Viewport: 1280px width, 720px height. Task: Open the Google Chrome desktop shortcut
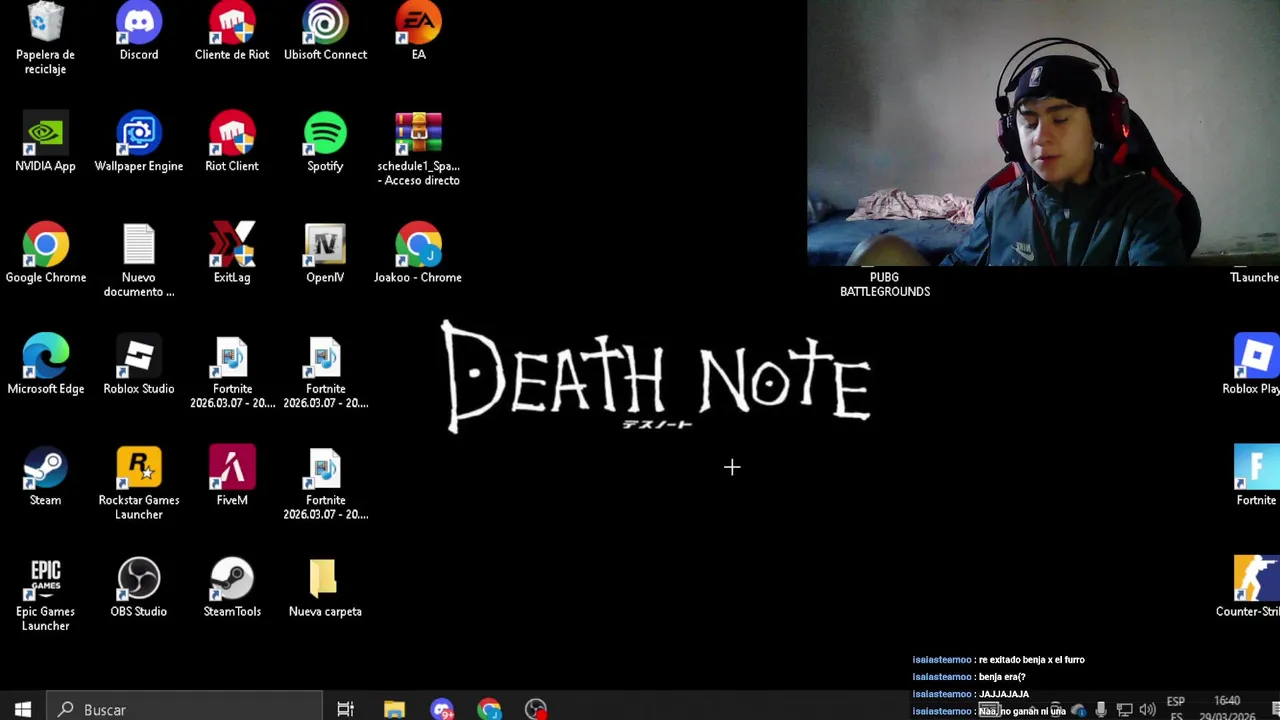click(x=45, y=254)
